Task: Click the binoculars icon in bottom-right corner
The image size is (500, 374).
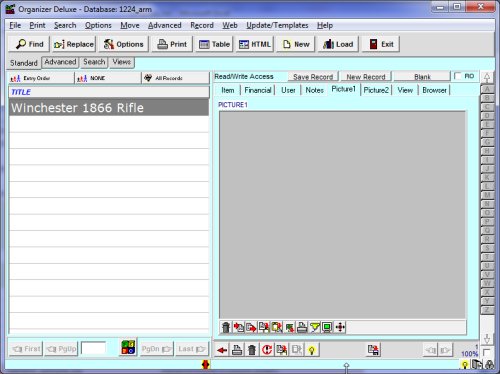Action: tap(489, 365)
